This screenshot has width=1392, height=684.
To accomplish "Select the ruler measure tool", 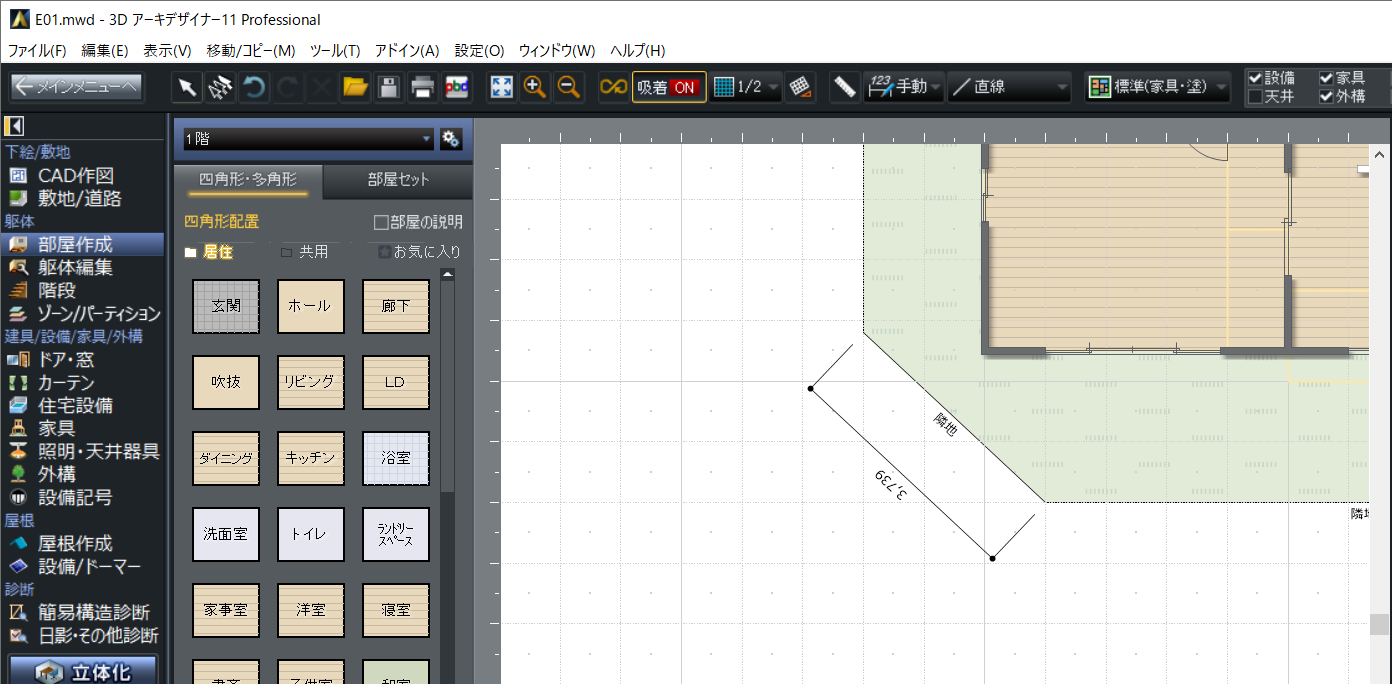I will click(845, 87).
